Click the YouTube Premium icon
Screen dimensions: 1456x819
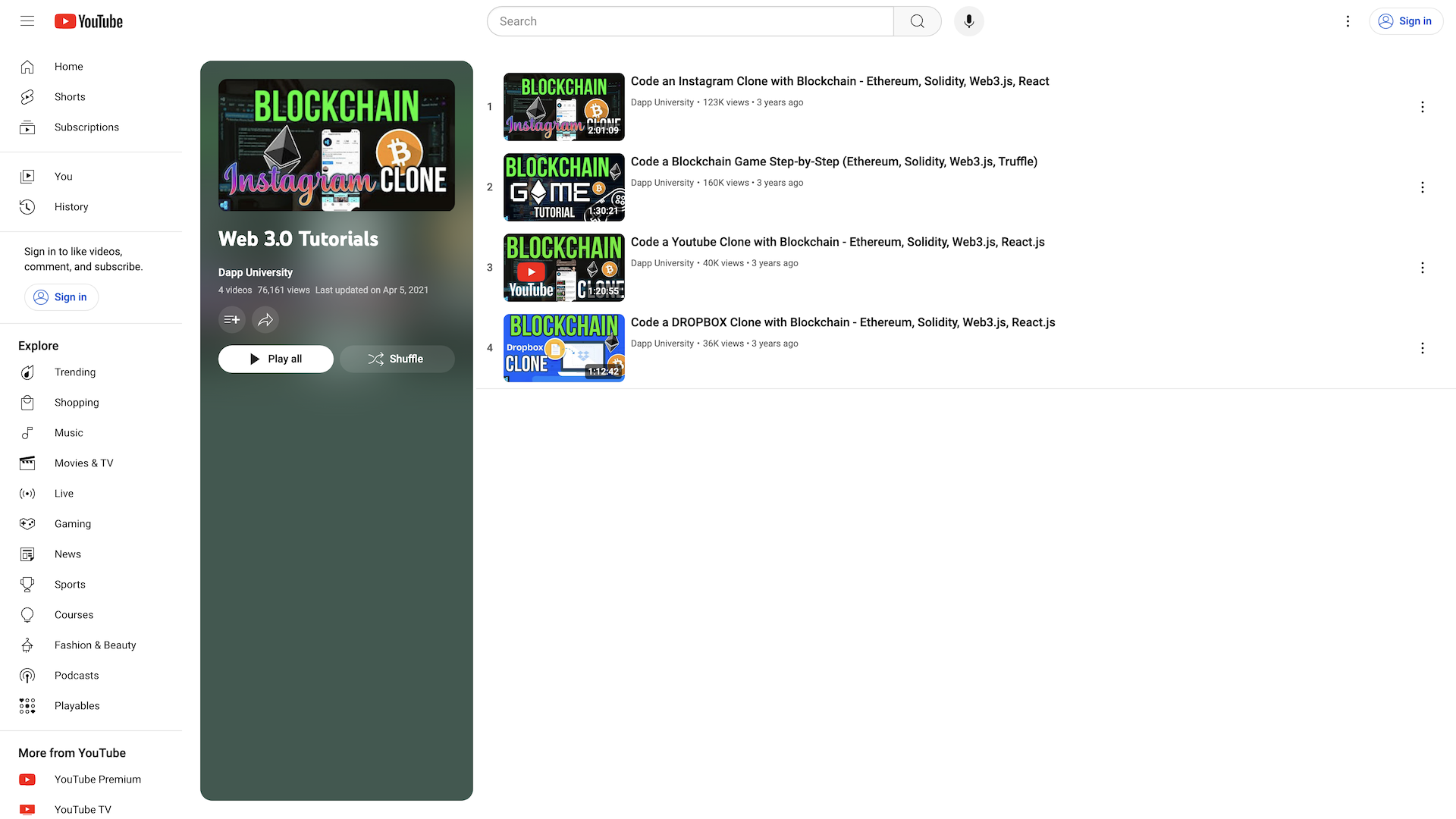[x=27, y=780]
